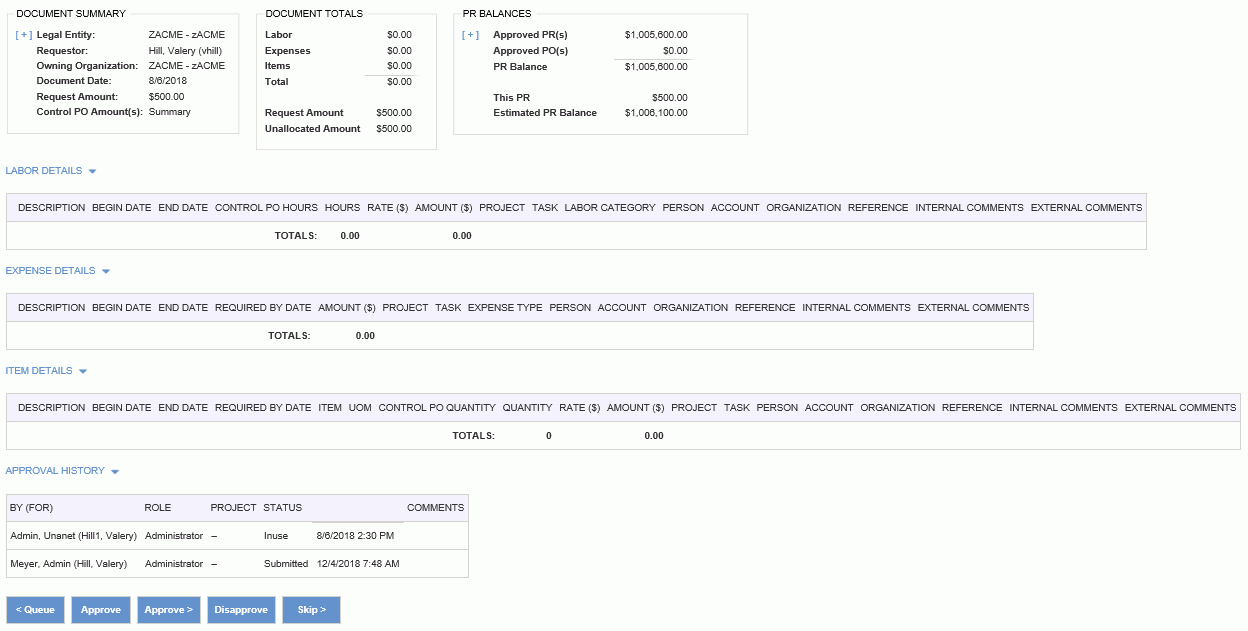Click the Approve button
The height and width of the screenshot is (631, 1248).
101,610
